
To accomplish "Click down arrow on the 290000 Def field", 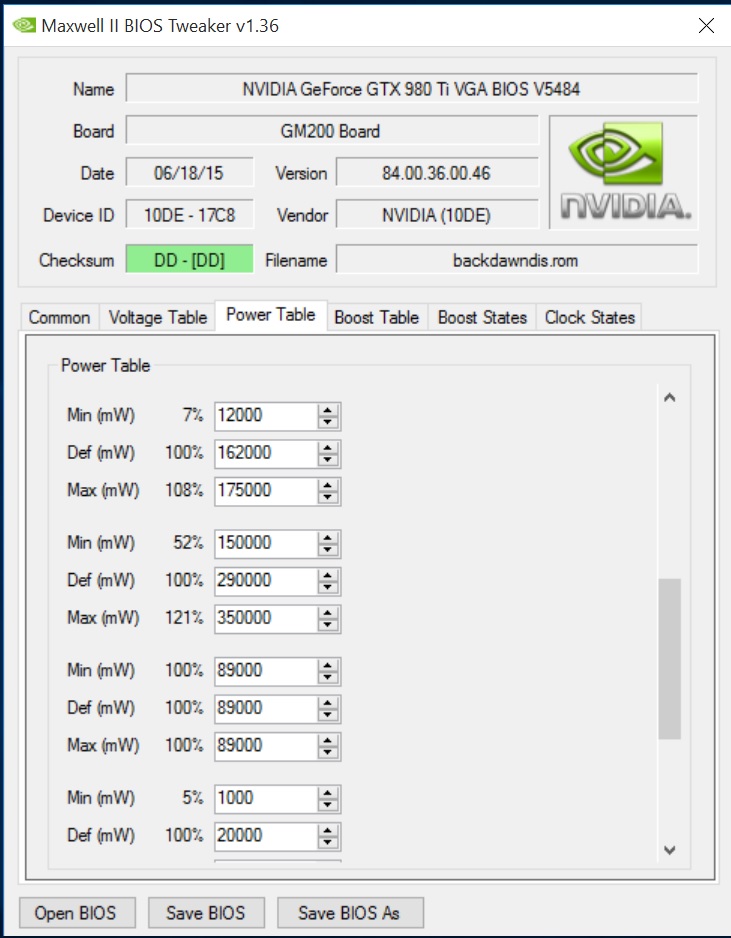I will coord(328,587).
